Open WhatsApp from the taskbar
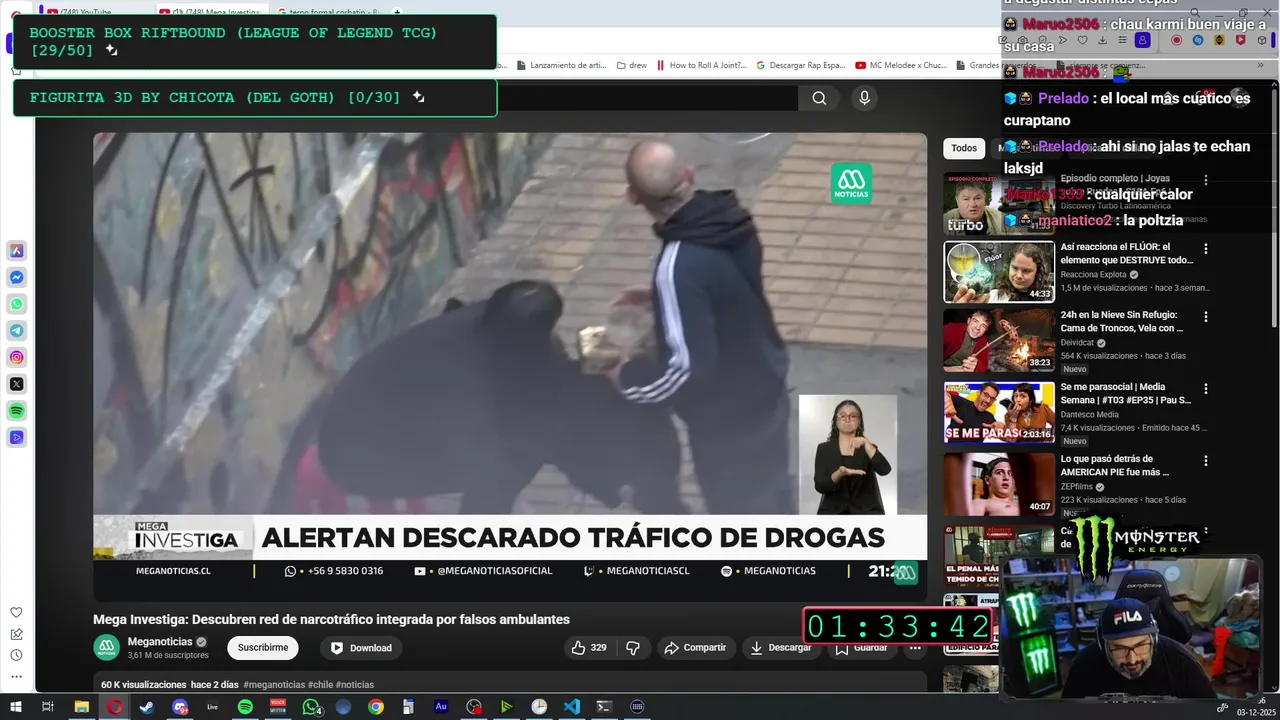This screenshot has height=720, width=1280. coord(311,707)
